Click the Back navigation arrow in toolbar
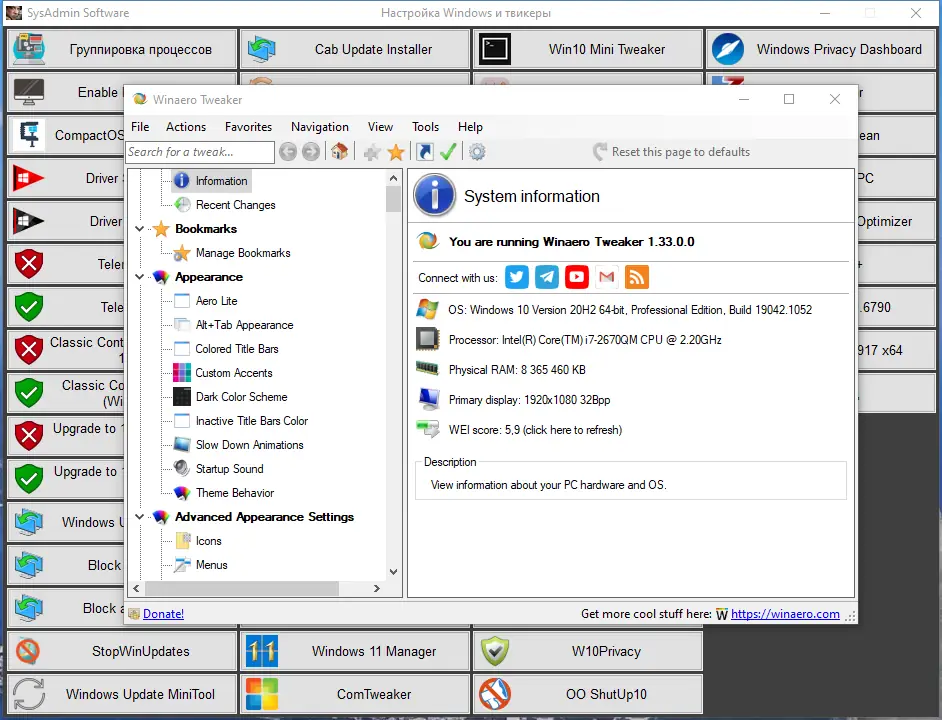942x720 pixels. click(288, 152)
